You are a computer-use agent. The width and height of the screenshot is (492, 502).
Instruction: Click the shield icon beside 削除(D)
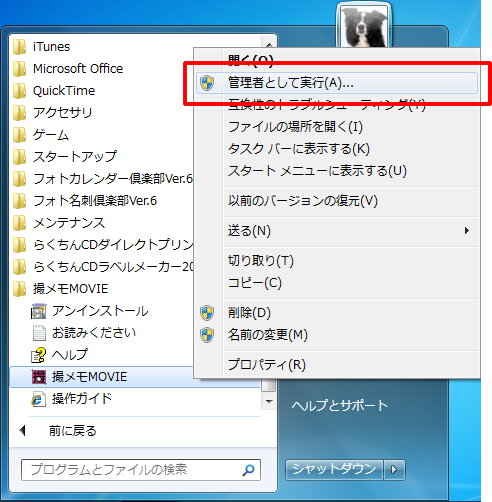(207, 313)
